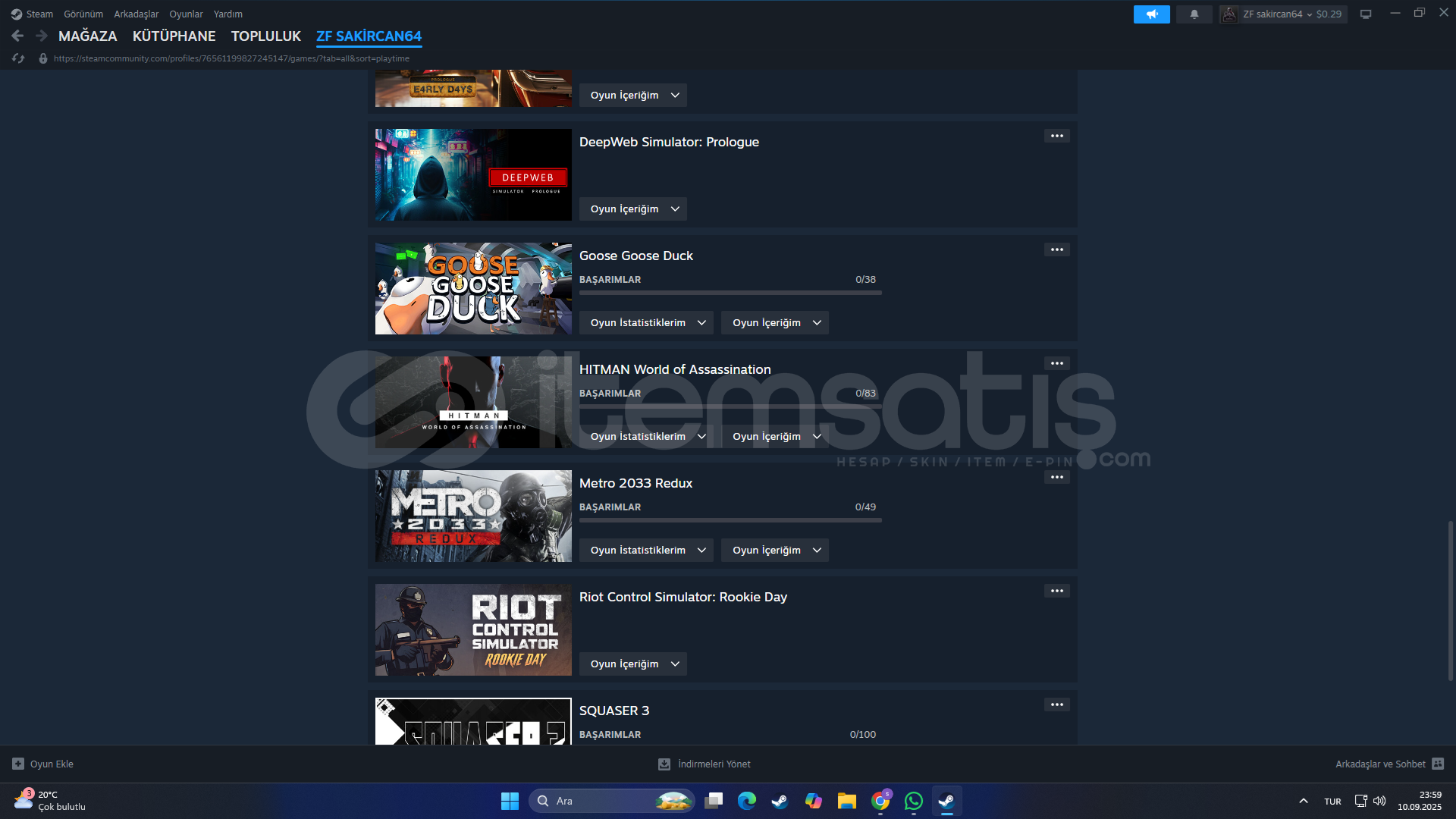
Task: Click the padlock icon beside the URL
Action: pos(43,58)
